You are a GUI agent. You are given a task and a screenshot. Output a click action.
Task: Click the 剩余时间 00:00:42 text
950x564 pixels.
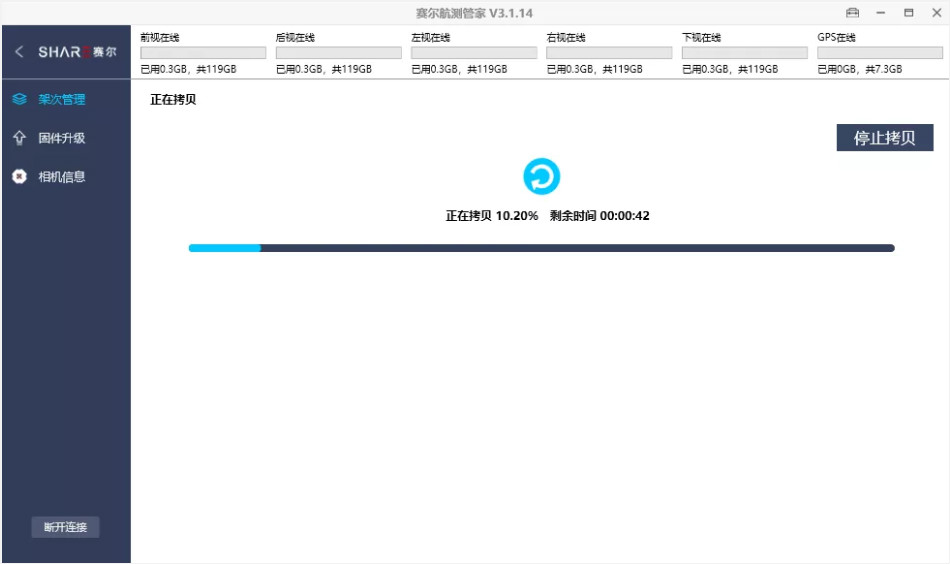[x=600, y=216]
